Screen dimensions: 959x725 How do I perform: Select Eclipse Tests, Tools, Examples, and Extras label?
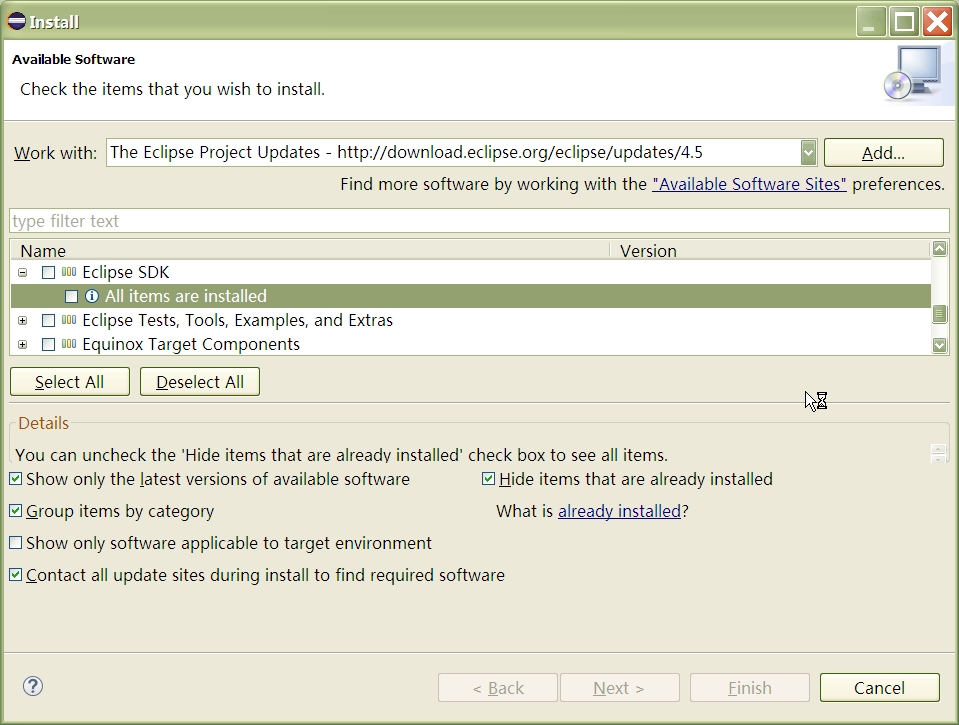click(237, 321)
